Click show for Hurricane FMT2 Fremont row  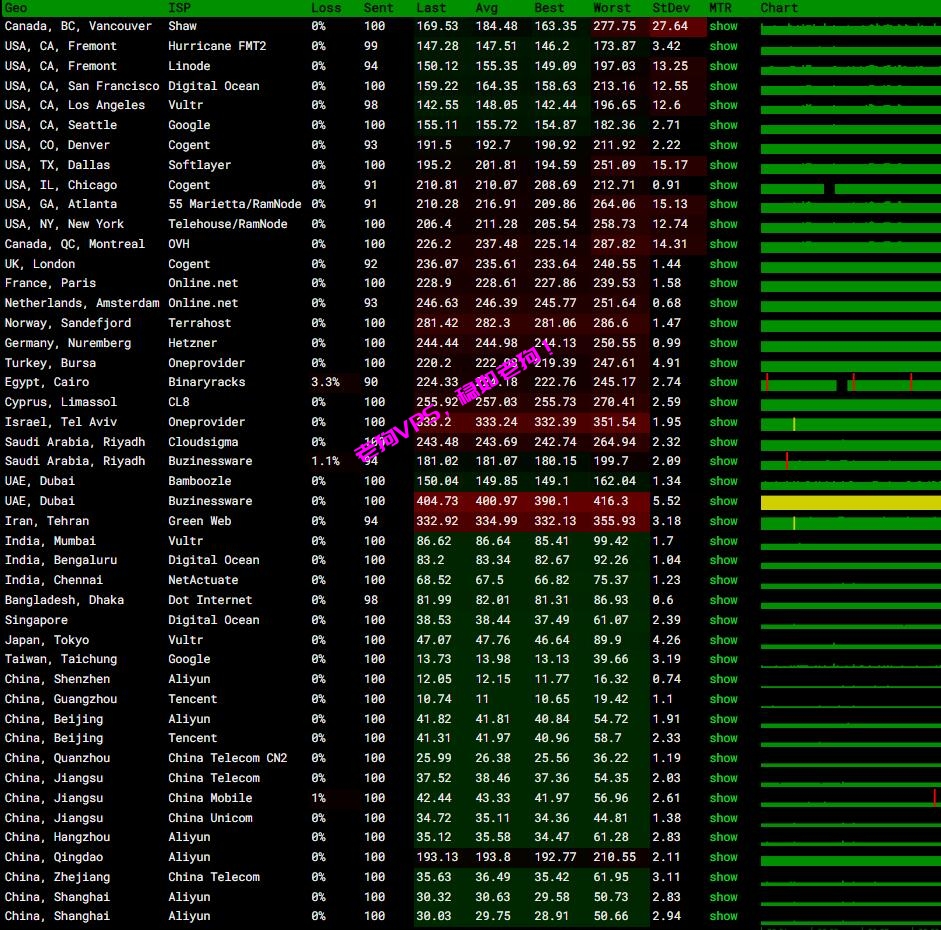click(723, 46)
